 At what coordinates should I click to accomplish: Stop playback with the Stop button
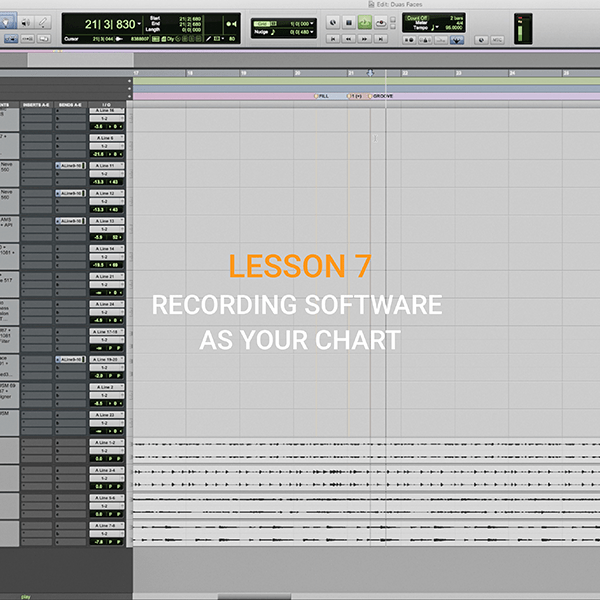(x=349, y=23)
